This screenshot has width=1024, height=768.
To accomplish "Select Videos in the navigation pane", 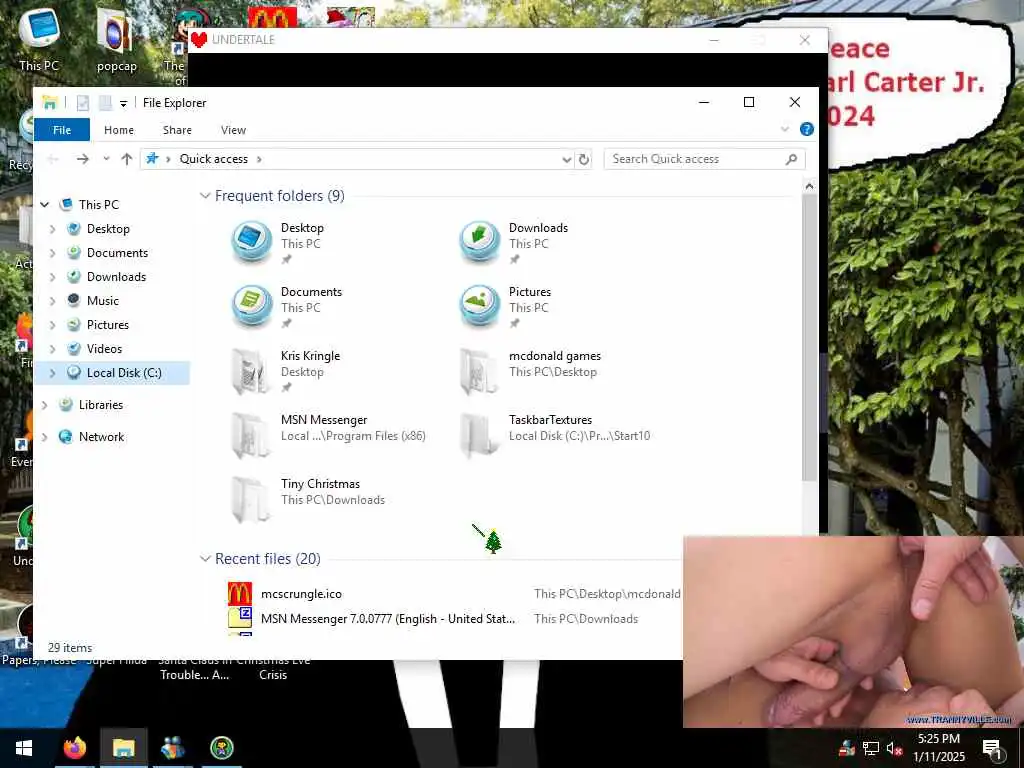I will point(104,349).
